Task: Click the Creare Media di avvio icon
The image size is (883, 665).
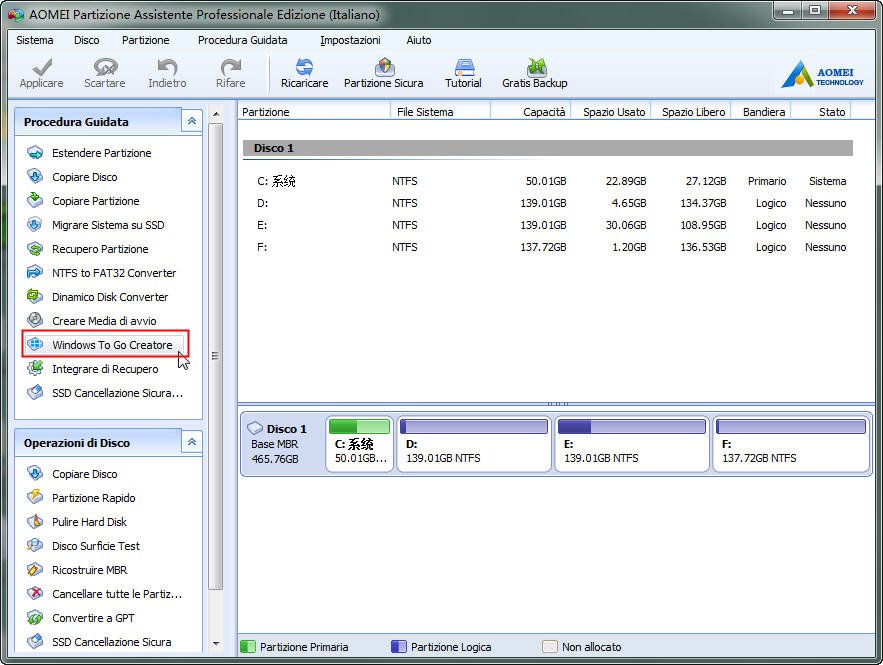Action: pyautogui.click(x=35, y=320)
